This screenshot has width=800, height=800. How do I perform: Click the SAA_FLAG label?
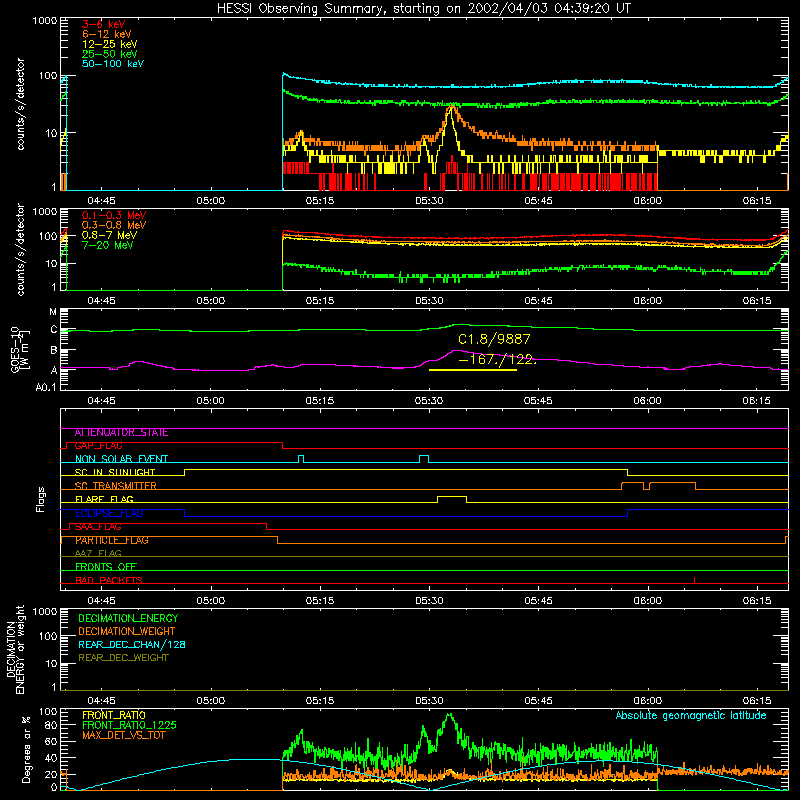coord(98,527)
